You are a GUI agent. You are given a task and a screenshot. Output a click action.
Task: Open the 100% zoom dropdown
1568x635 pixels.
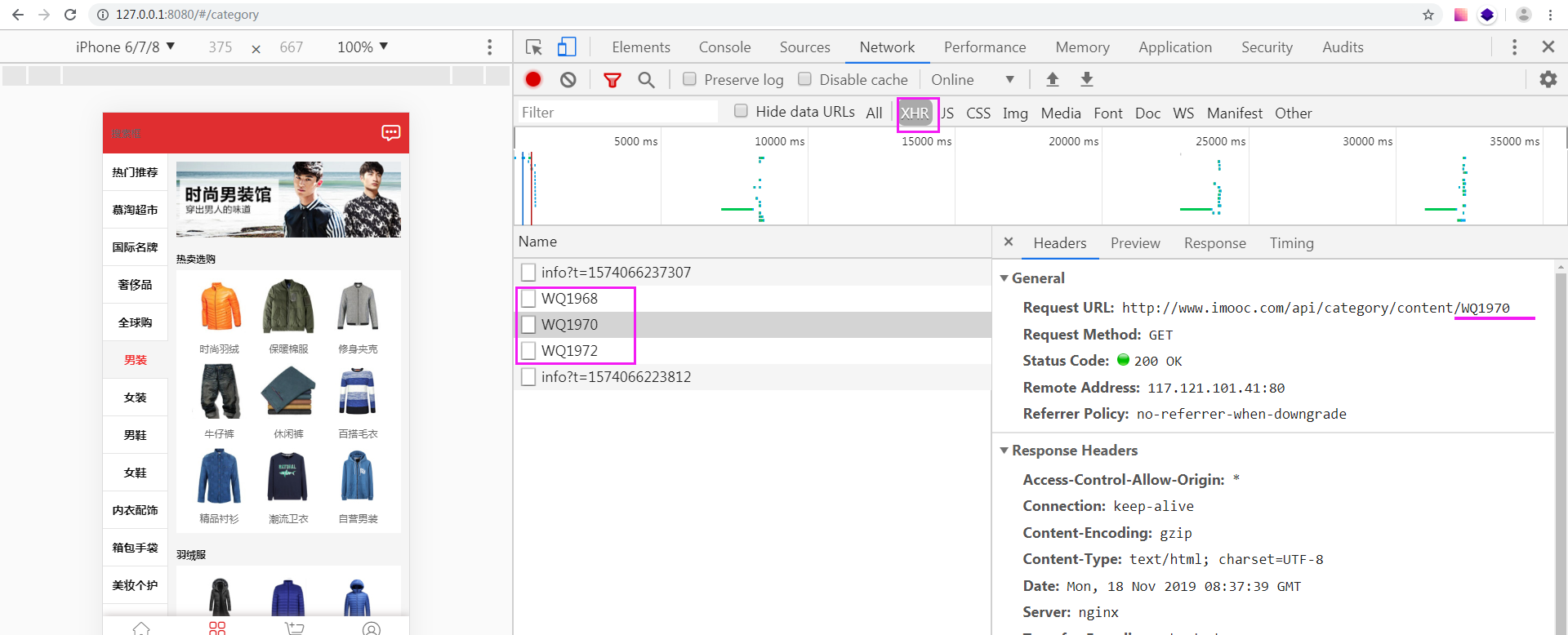tap(363, 47)
